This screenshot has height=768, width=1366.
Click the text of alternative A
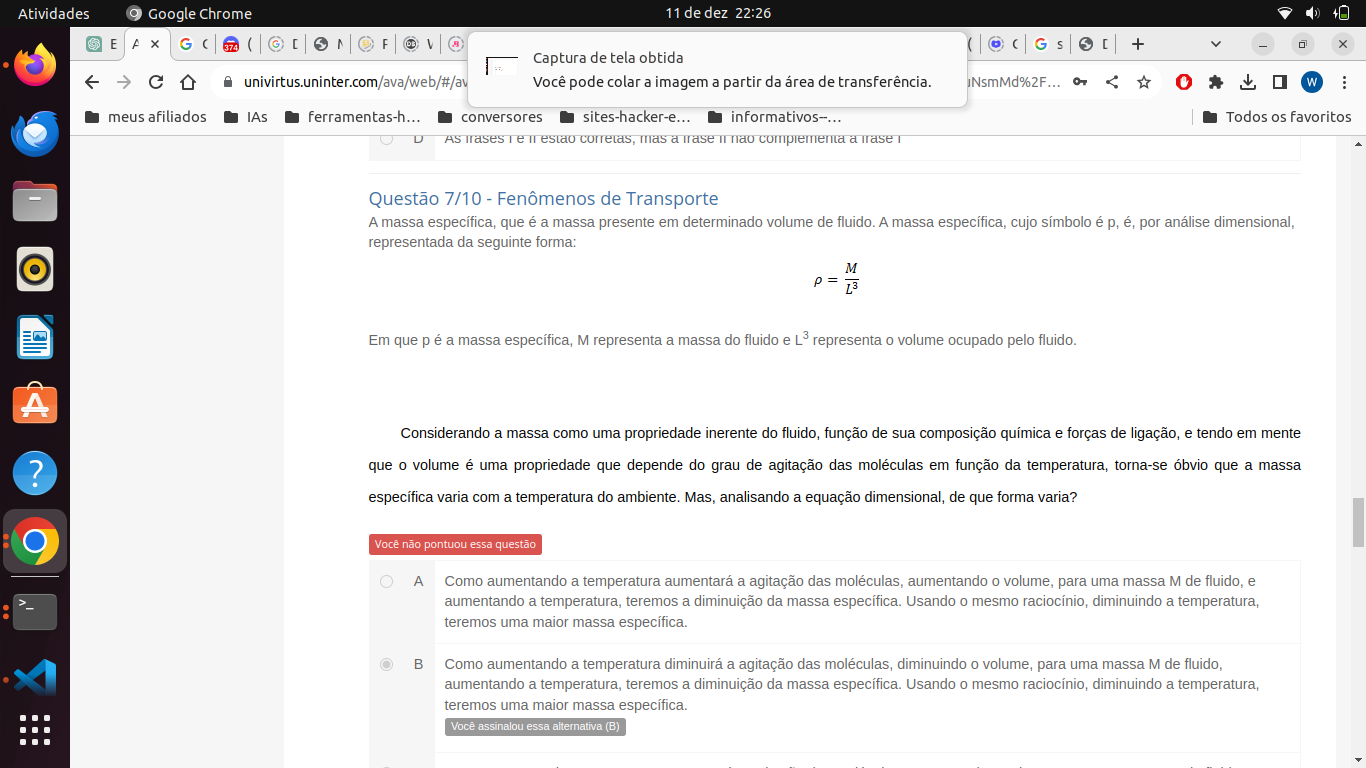[851, 601]
